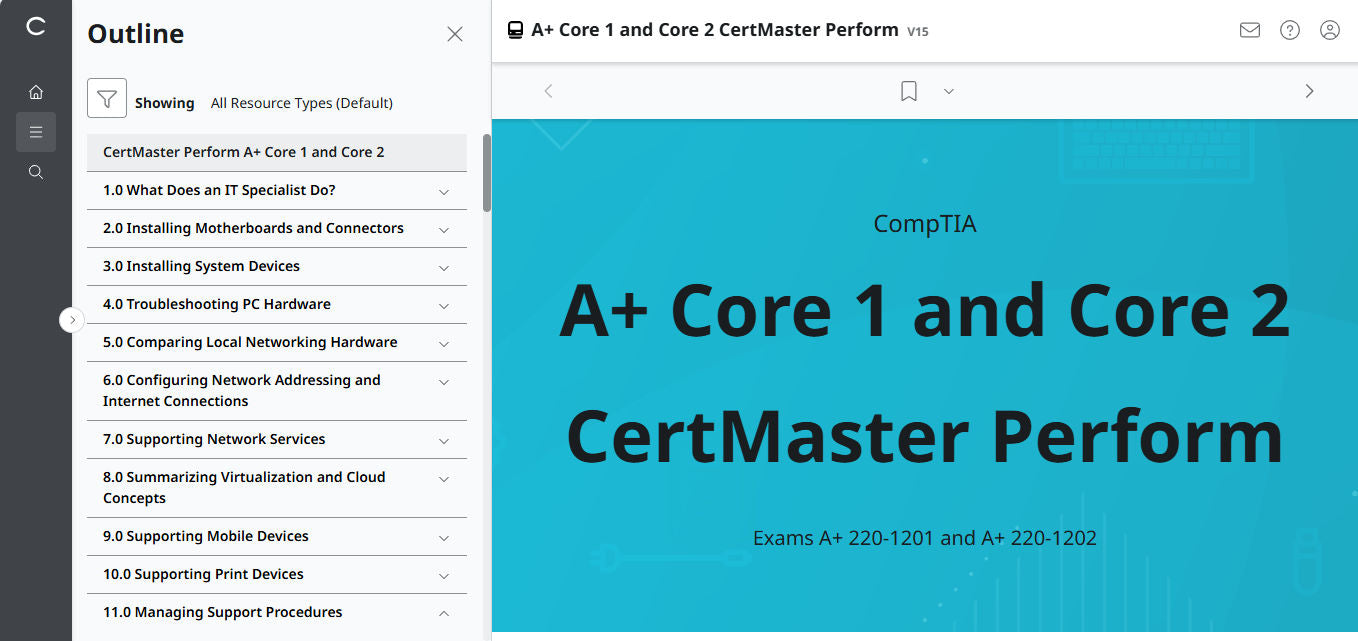Open the user account profile icon

click(1329, 30)
